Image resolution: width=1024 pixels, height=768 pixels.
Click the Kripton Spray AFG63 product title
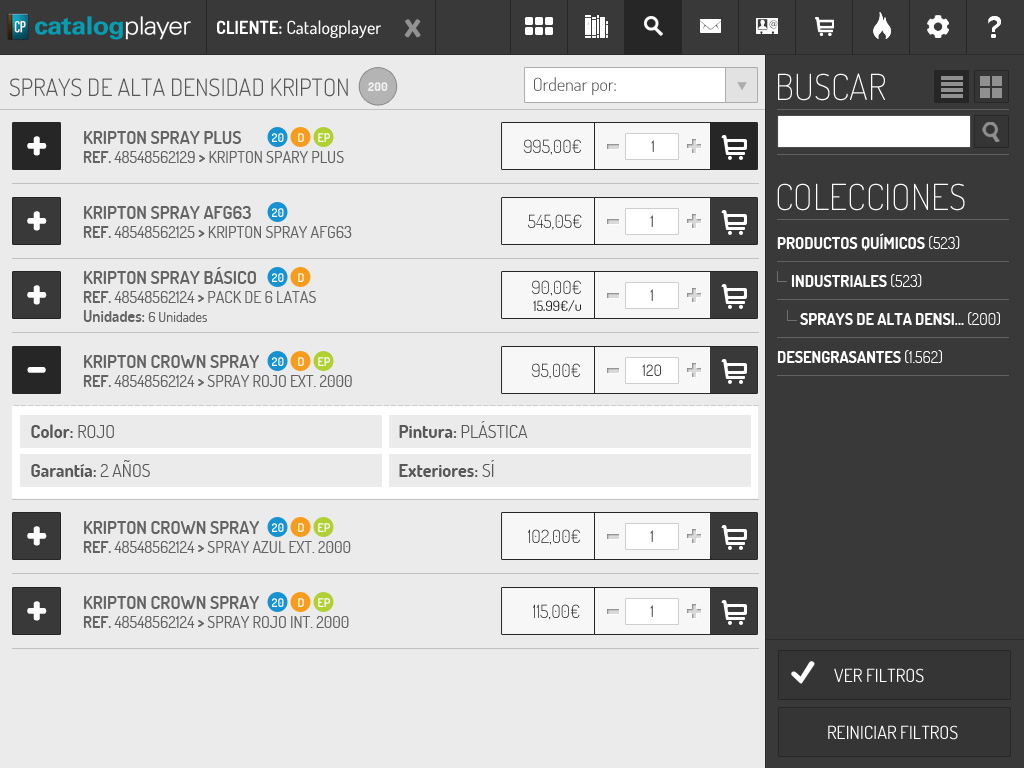(x=167, y=213)
